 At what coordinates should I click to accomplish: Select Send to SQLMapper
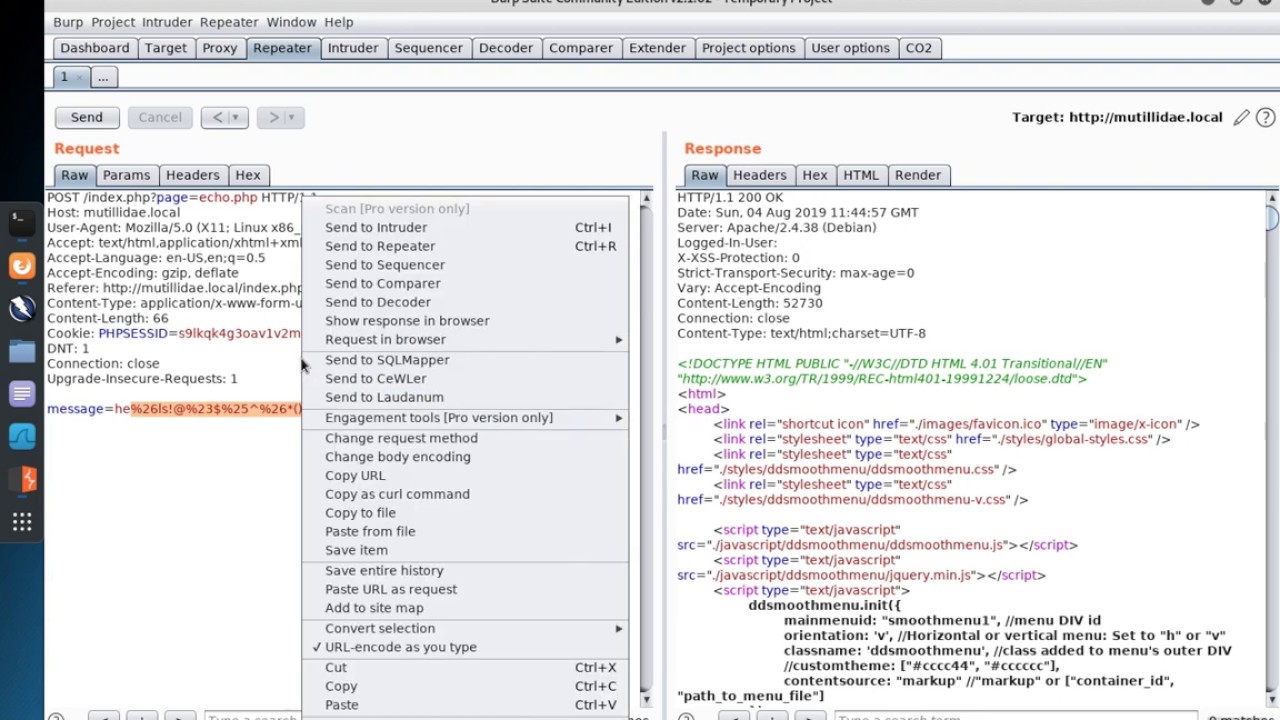pyautogui.click(x=466, y=360)
